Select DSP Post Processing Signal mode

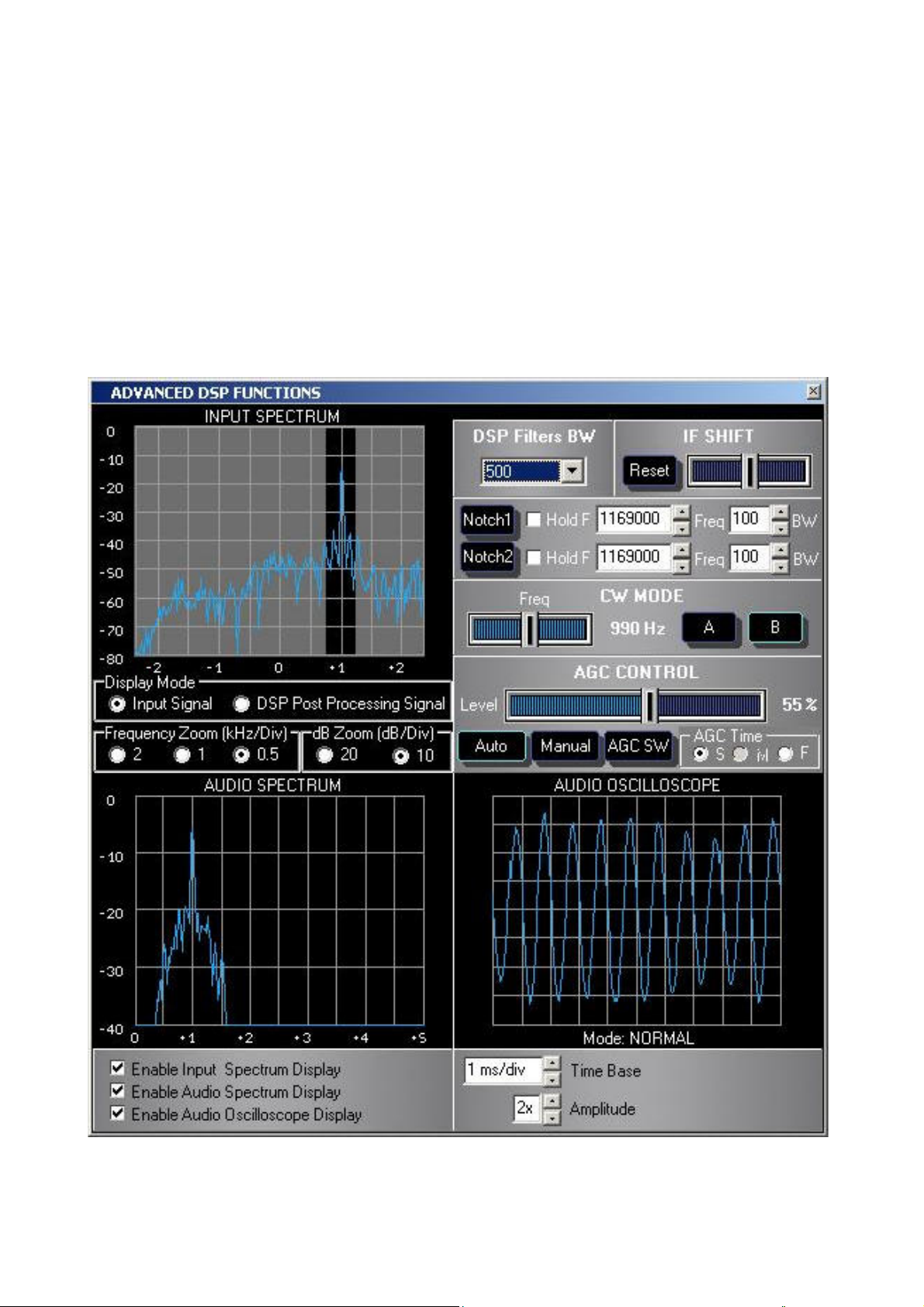coord(241,704)
